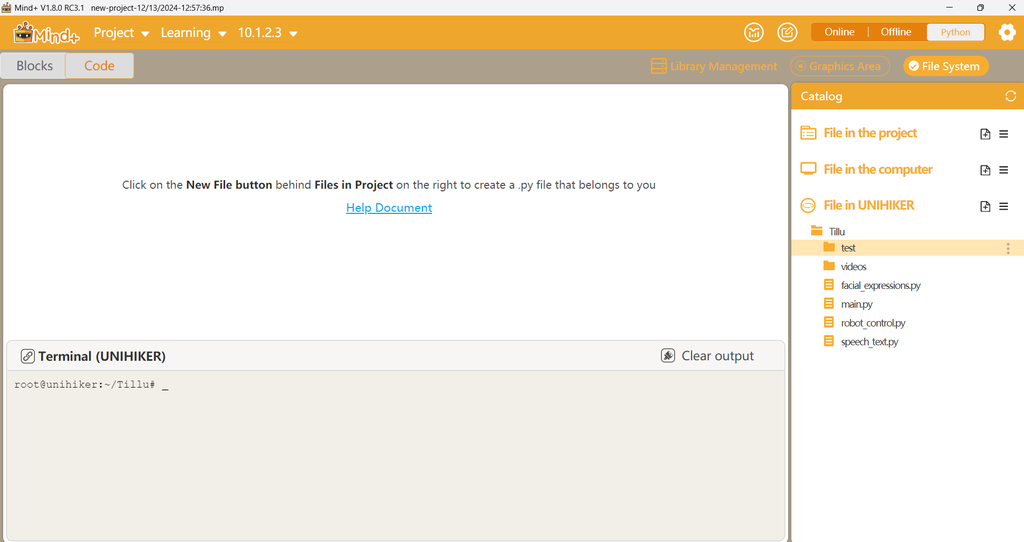This screenshot has width=1024, height=542.
Task: Click the Mind+ logo icon
Action: [46, 33]
